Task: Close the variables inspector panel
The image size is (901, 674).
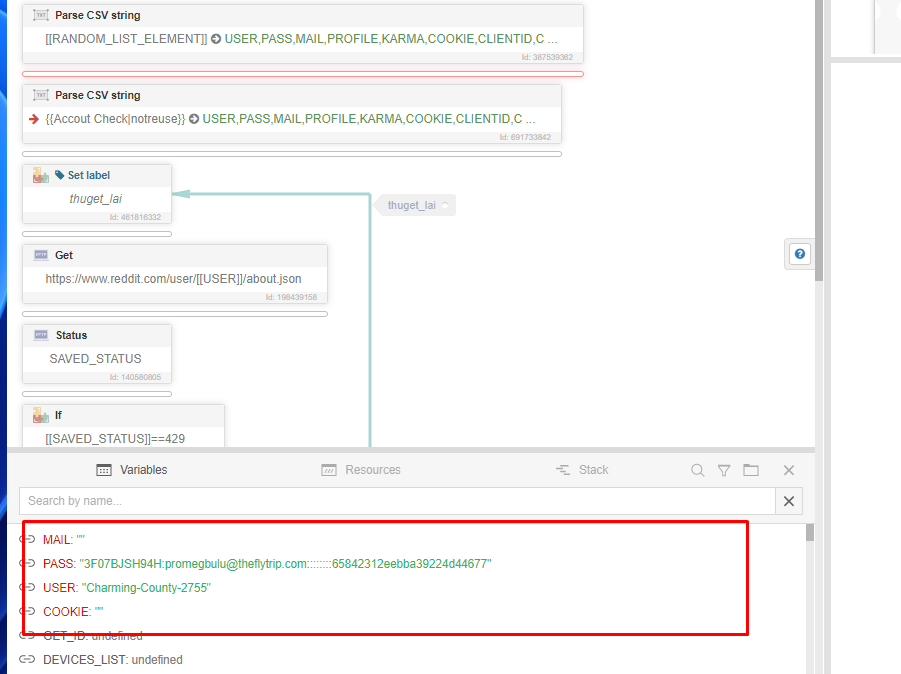Action: (x=789, y=470)
